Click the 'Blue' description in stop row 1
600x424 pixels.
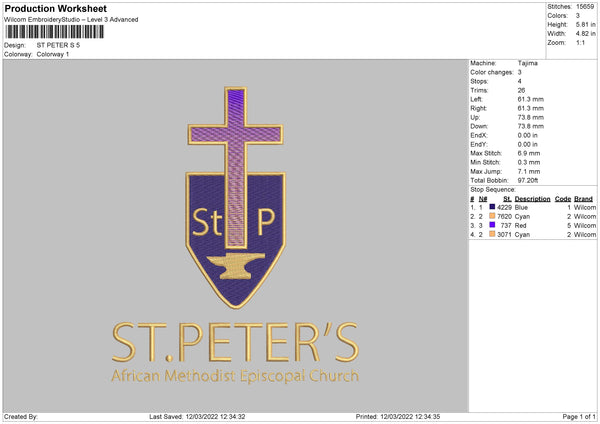tap(521, 207)
